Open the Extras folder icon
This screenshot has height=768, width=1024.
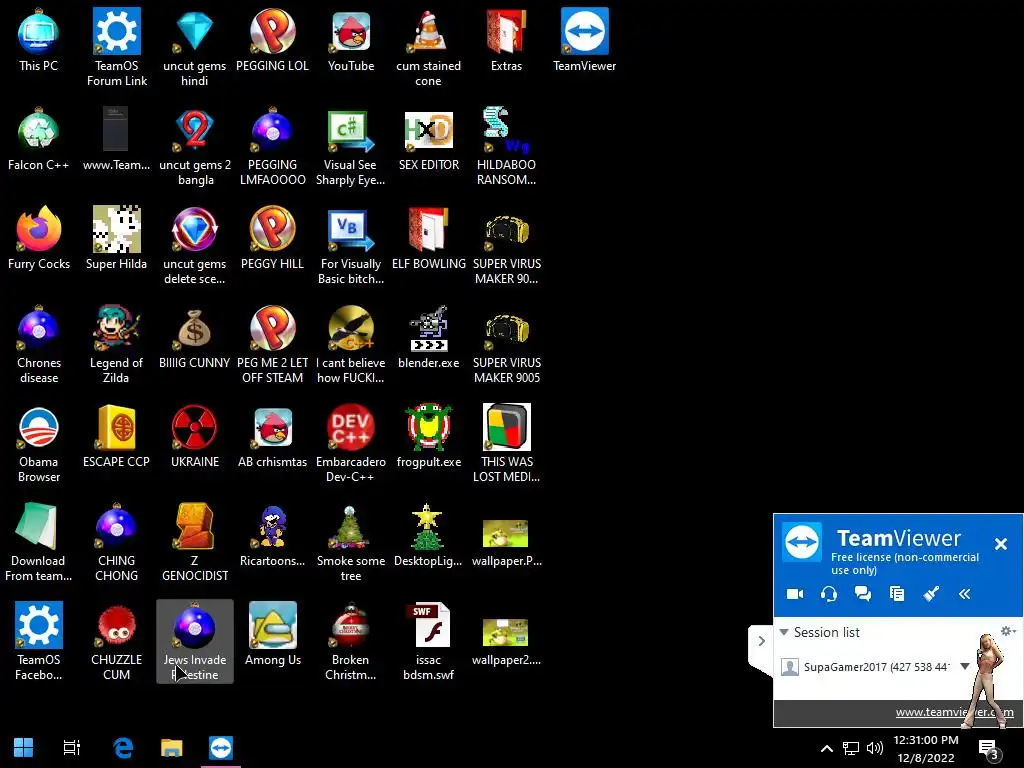[506, 40]
